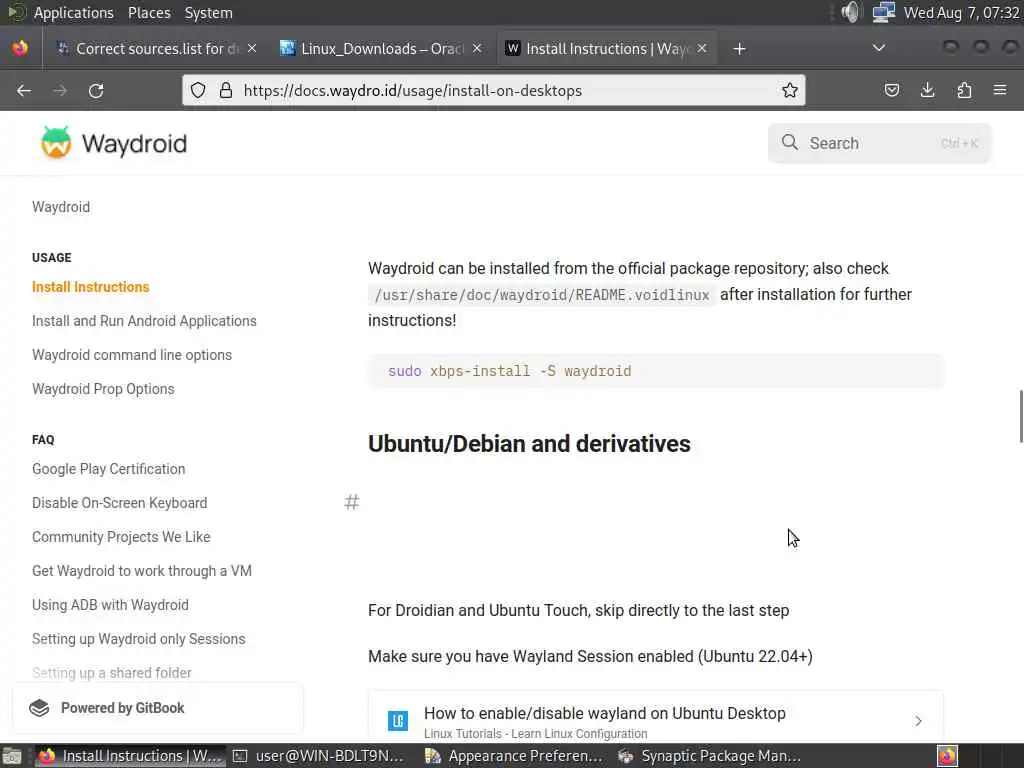Open Using ADB with Waydroid page

pyautogui.click(x=110, y=605)
